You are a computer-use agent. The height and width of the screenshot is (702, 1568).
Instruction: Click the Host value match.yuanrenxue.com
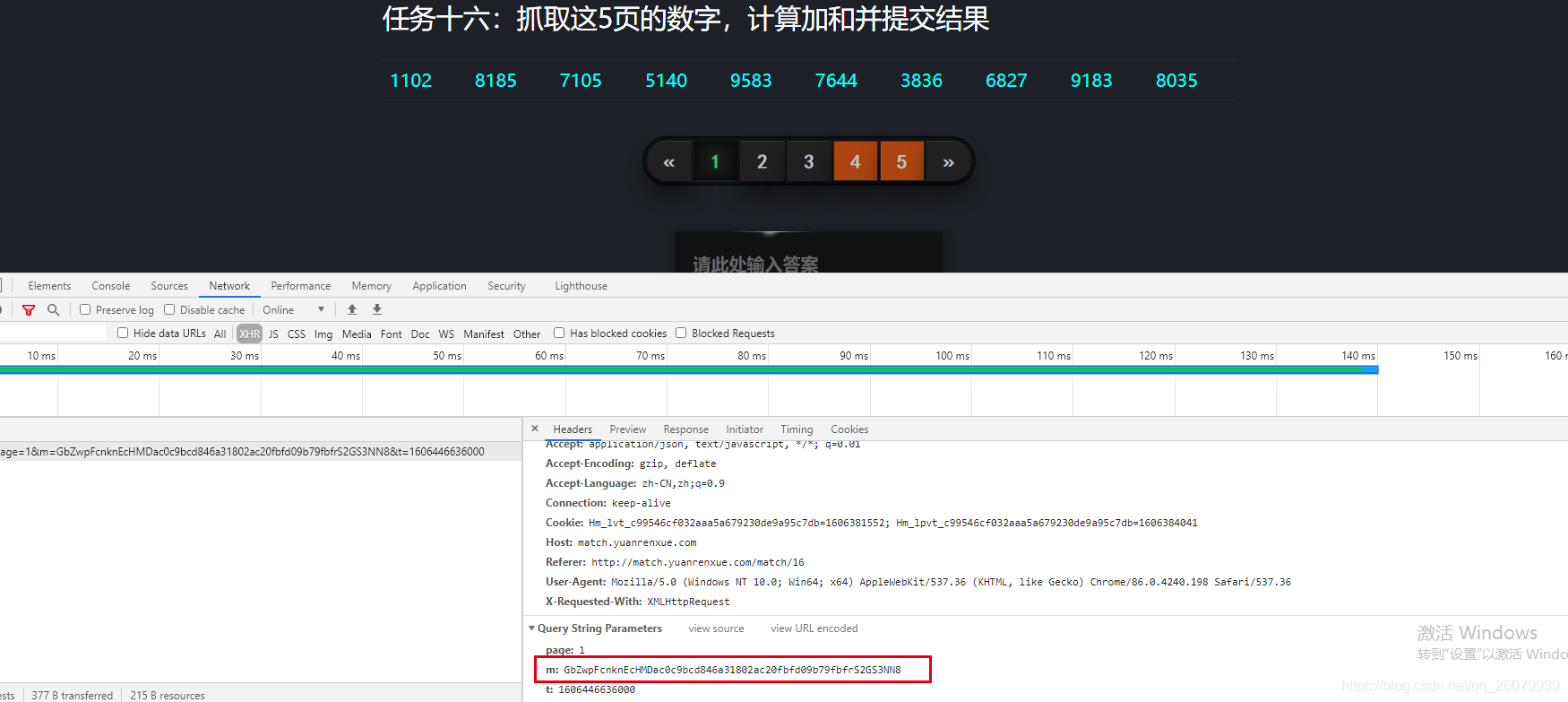point(637,542)
